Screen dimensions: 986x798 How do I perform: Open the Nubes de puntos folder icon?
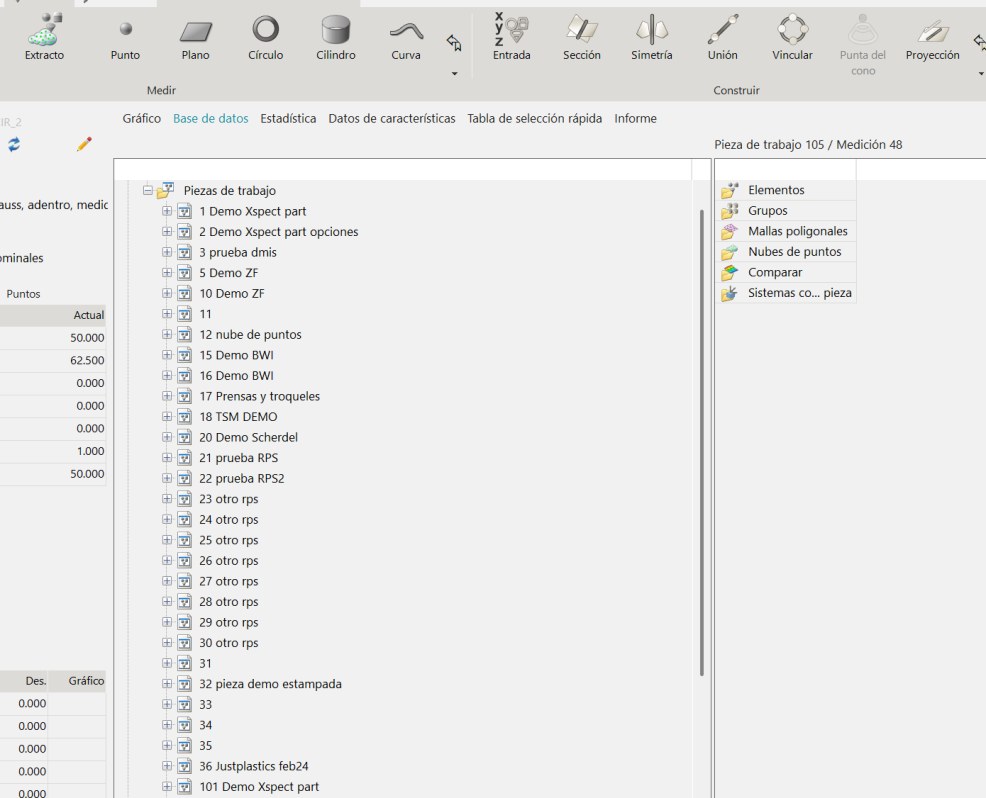(x=729, y=252)
